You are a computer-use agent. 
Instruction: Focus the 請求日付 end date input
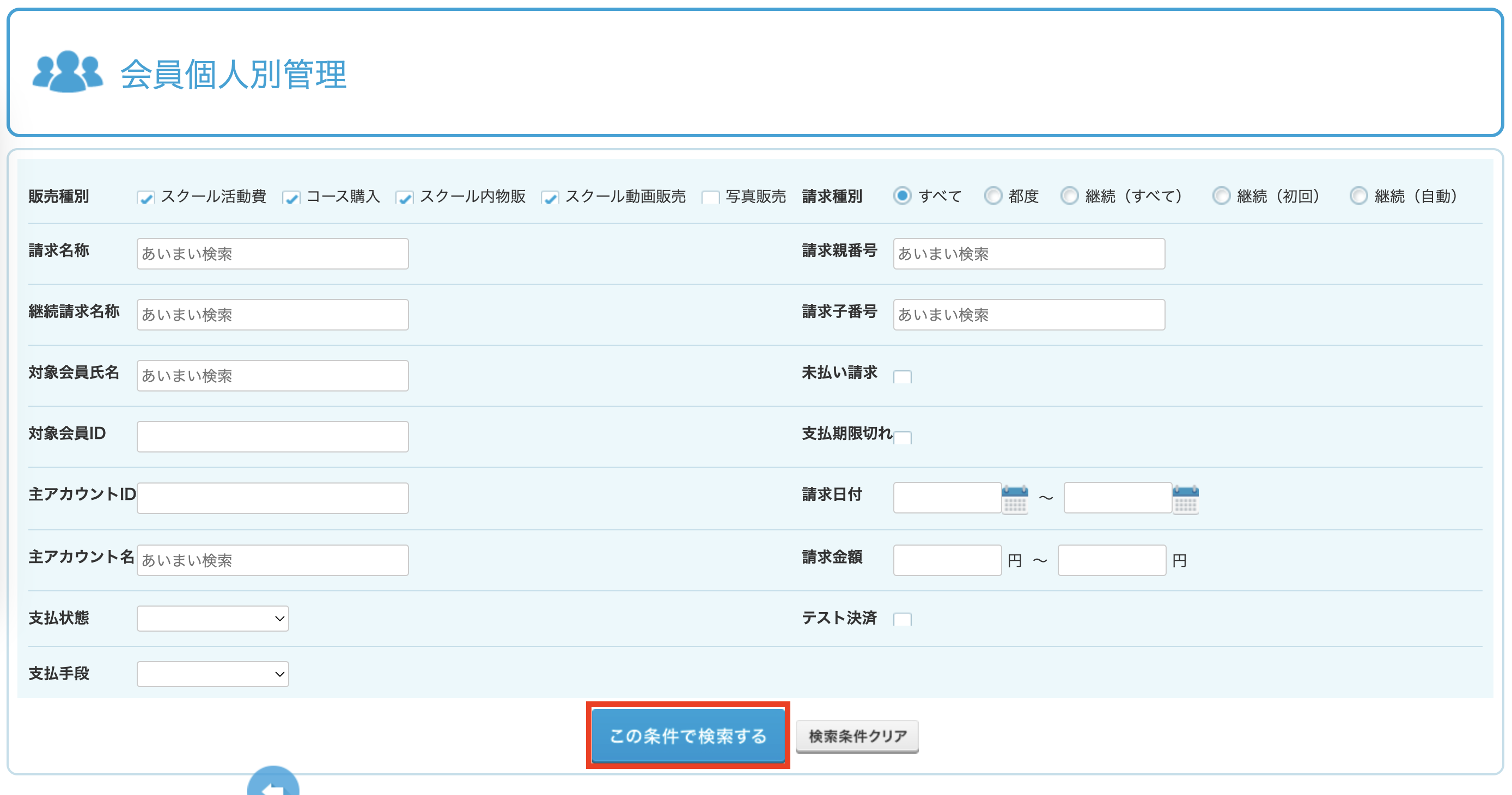(x=1118, y=498)
